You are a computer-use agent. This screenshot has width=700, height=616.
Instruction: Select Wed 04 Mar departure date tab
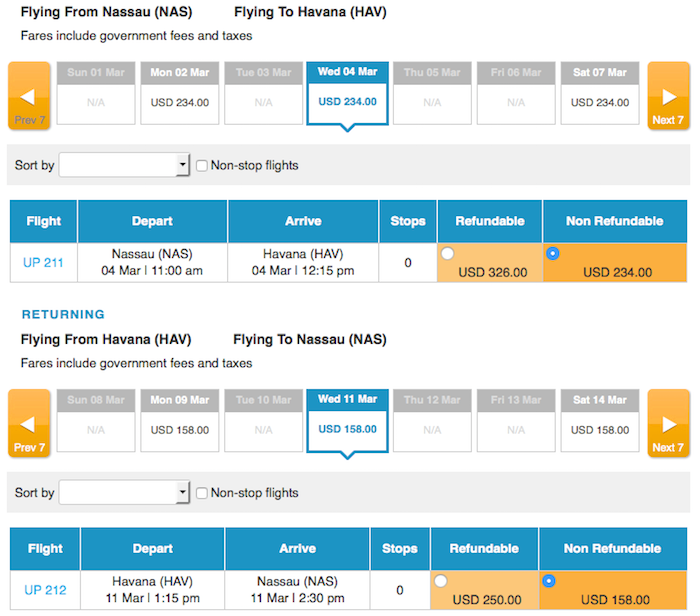347,94
